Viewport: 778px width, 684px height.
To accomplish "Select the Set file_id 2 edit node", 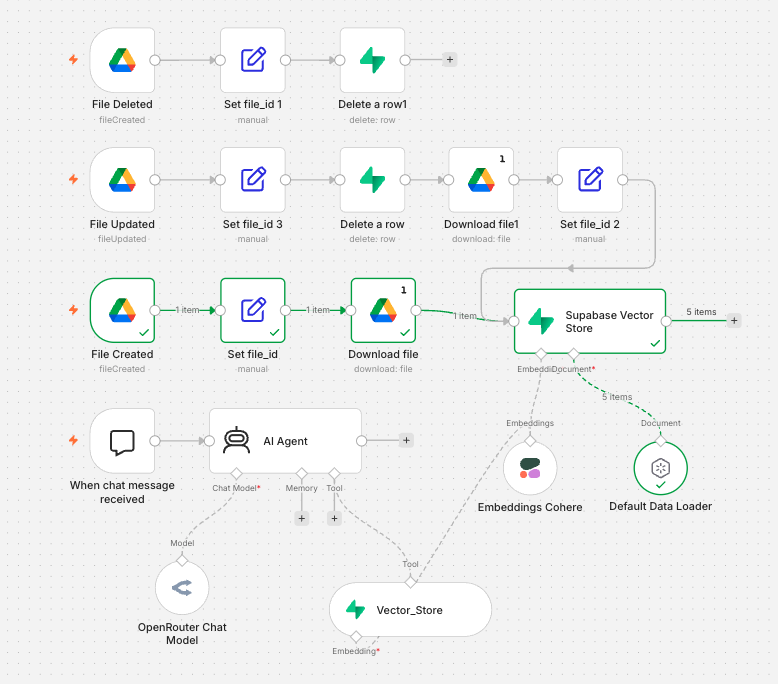I will pos(590,180).
